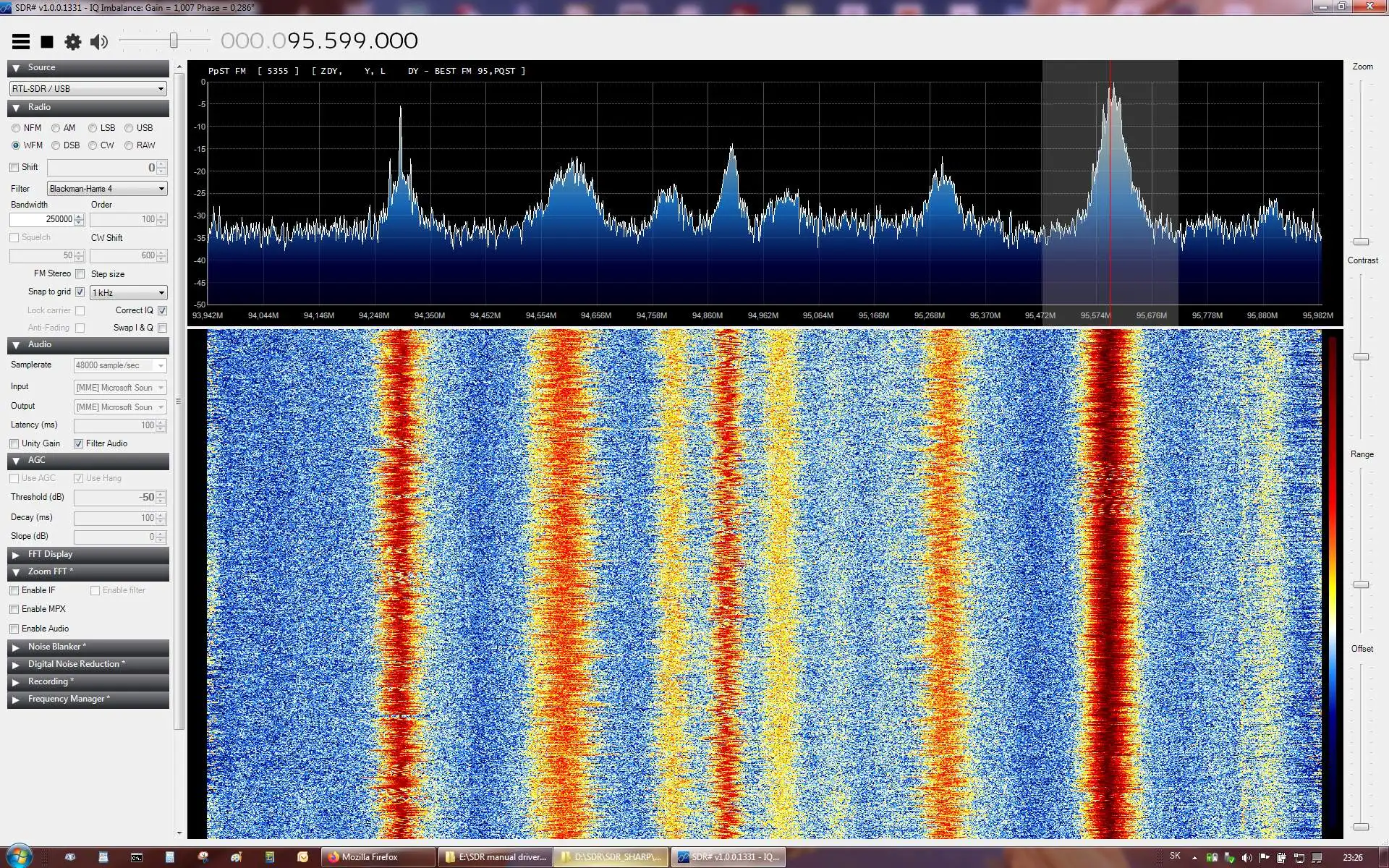Screen dimensions: 1389x868
Task: Open the RTL-SDR / USB source dropdown
Action: pos(88,89)
